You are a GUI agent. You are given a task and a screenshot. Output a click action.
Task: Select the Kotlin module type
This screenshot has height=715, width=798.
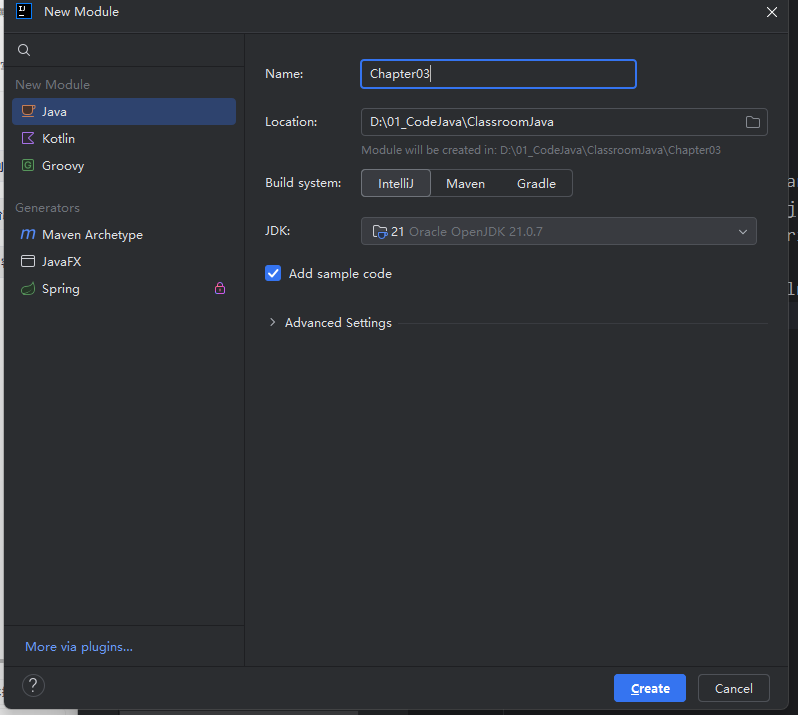(124, 138)
